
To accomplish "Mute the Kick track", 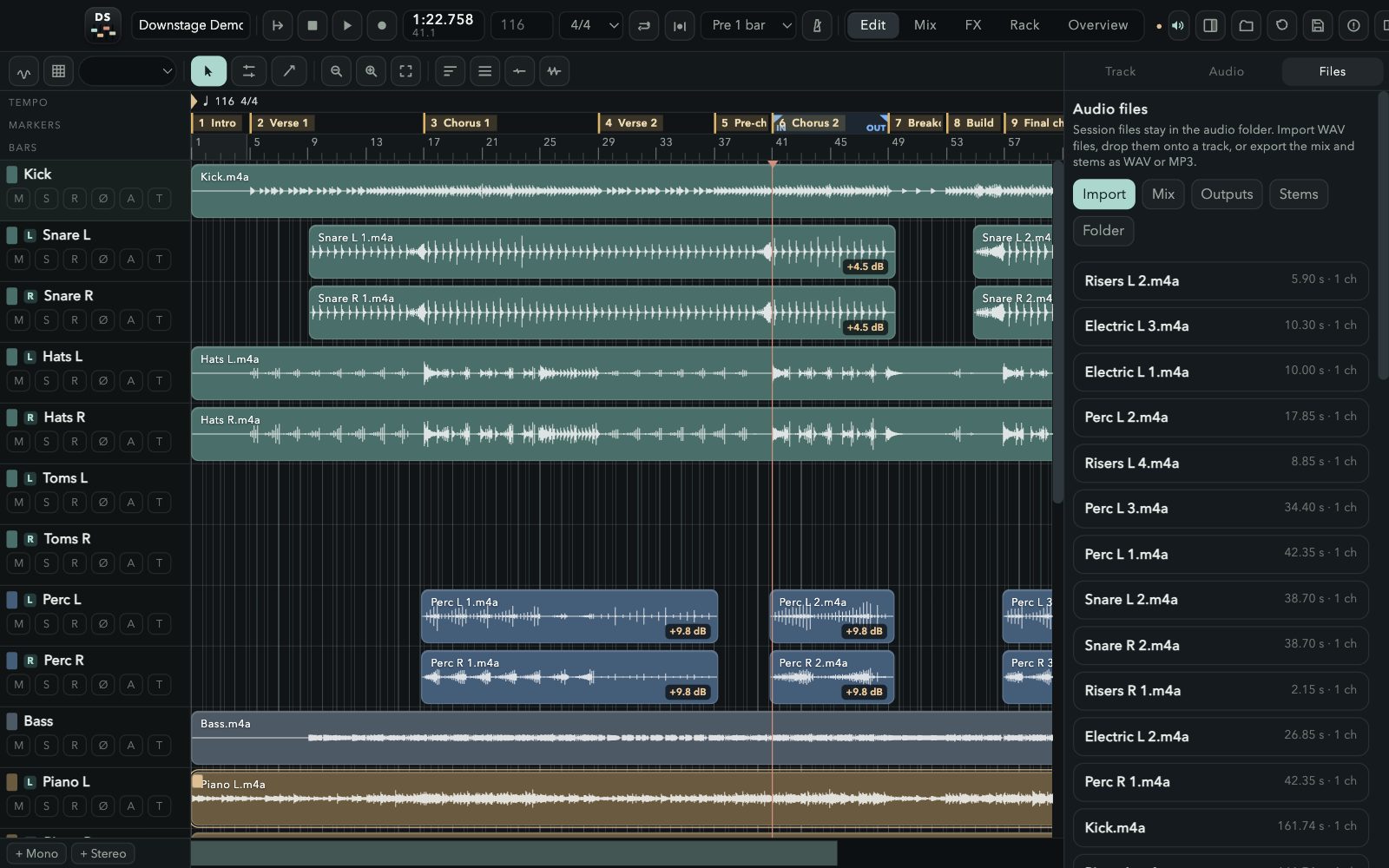I will click(19, 199).
